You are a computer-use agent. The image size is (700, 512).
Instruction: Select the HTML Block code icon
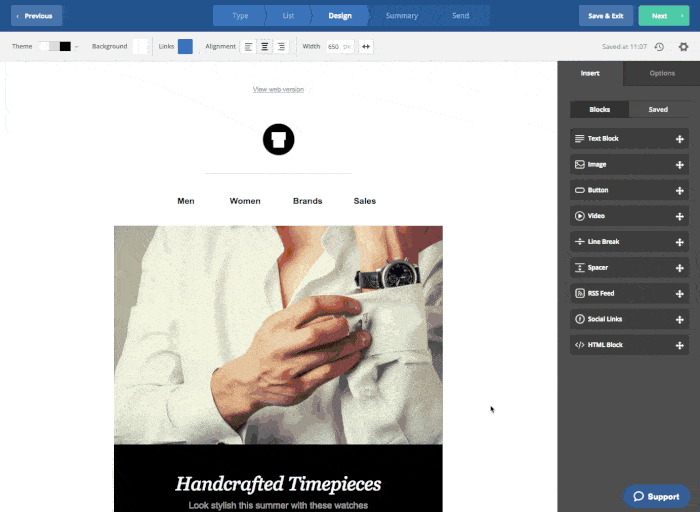579,345
